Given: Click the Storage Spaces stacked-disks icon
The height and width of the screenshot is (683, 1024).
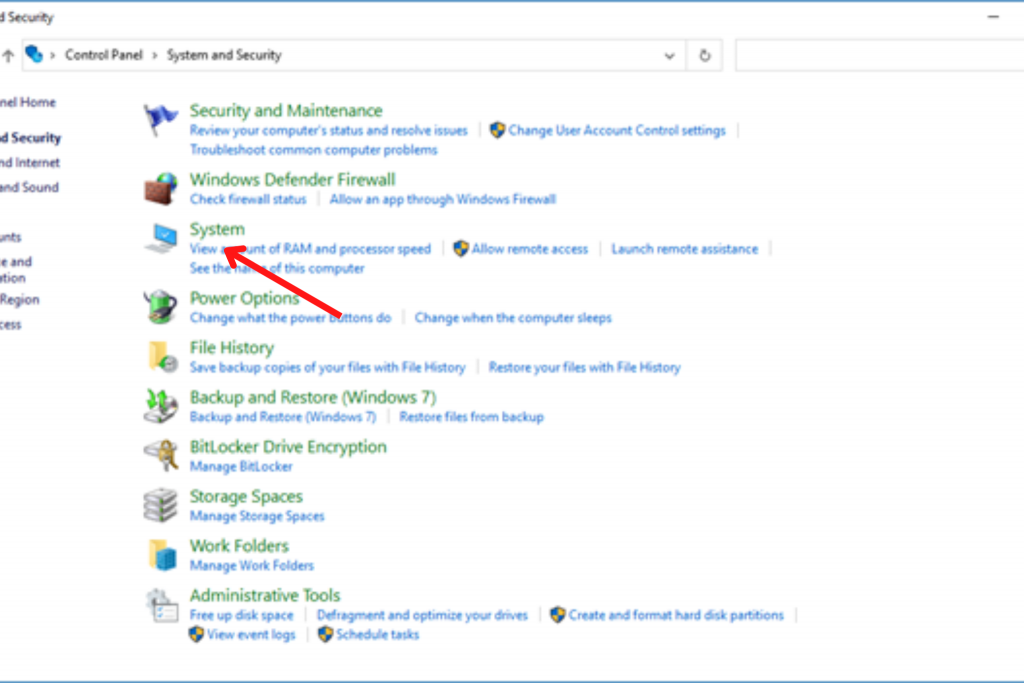Looking at the screenshot, I should (x=162, y=505).
